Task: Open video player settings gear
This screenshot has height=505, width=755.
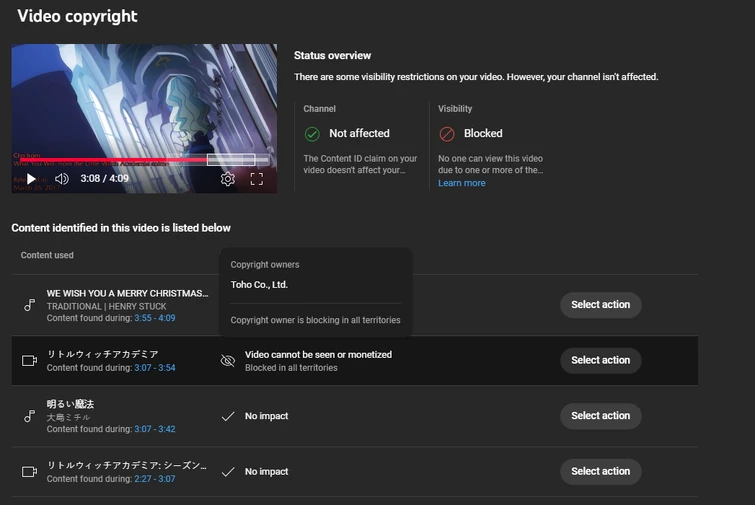Action: 228,179
